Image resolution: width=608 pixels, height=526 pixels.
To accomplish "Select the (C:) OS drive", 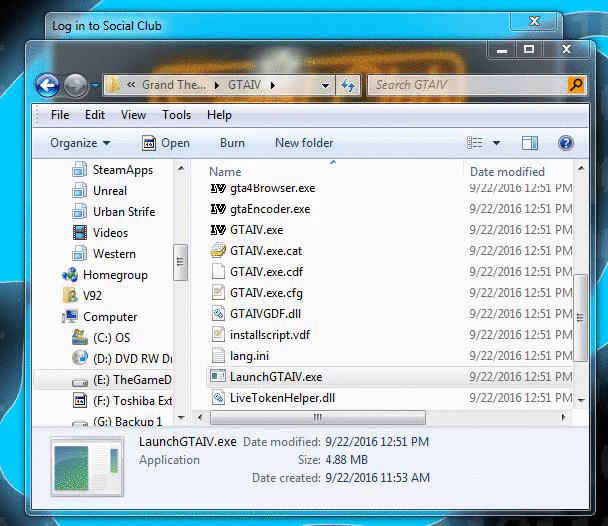I will point(101,338).
